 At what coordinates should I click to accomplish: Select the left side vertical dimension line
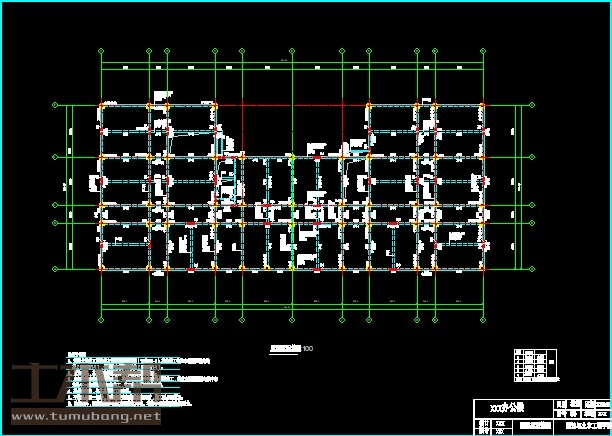click(69, 185)
